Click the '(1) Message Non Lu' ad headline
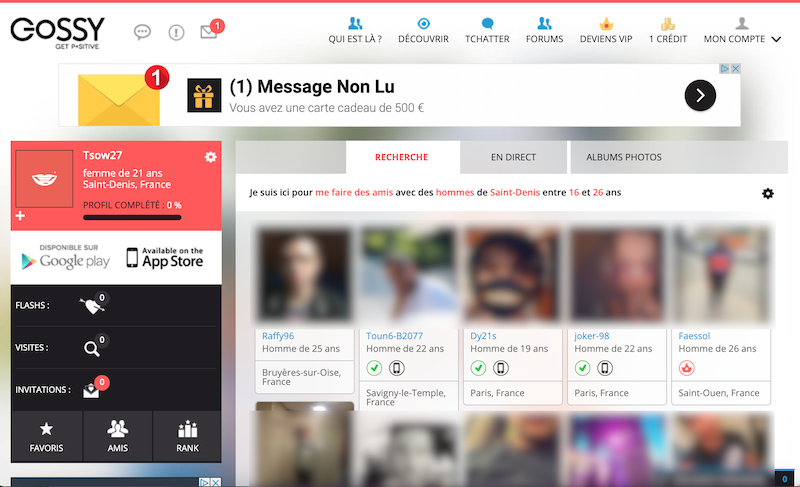This screenshot has width=800, height=487. [x=312, y=87]
